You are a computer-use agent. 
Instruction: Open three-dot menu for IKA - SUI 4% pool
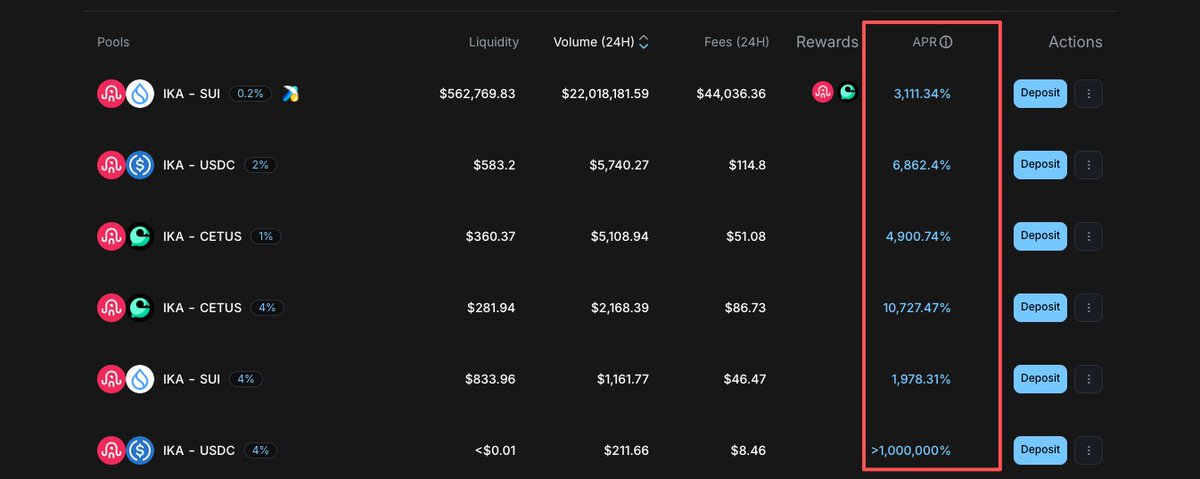(x=1088, y=379)
